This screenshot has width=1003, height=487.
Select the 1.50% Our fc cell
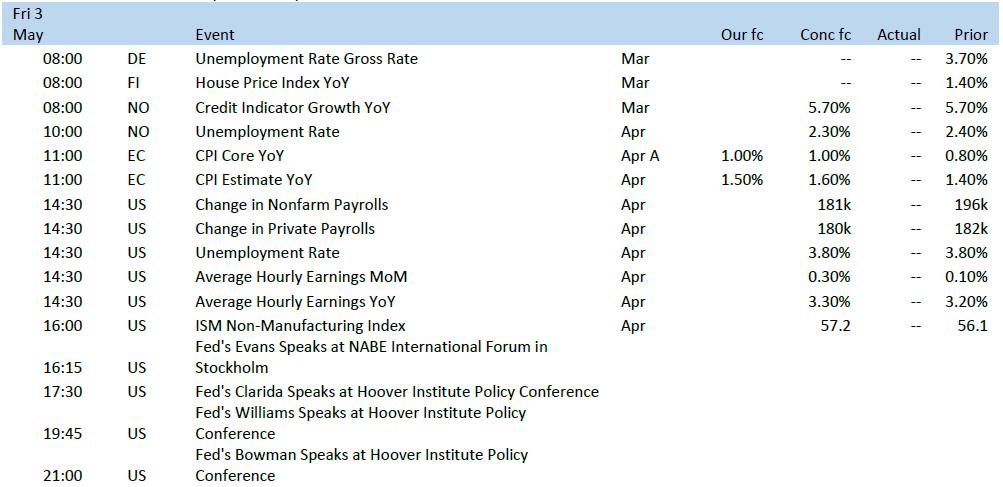point(742,180)
